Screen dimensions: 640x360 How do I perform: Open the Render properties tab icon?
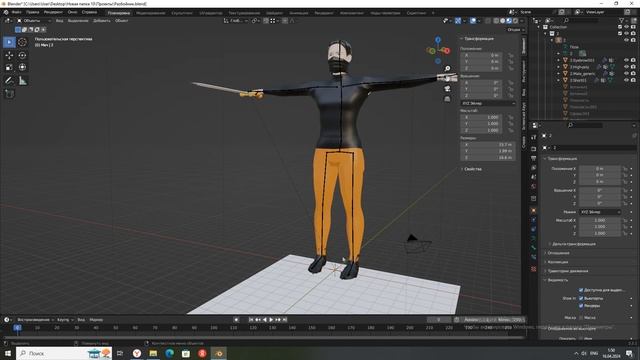(x=533, y=149)
